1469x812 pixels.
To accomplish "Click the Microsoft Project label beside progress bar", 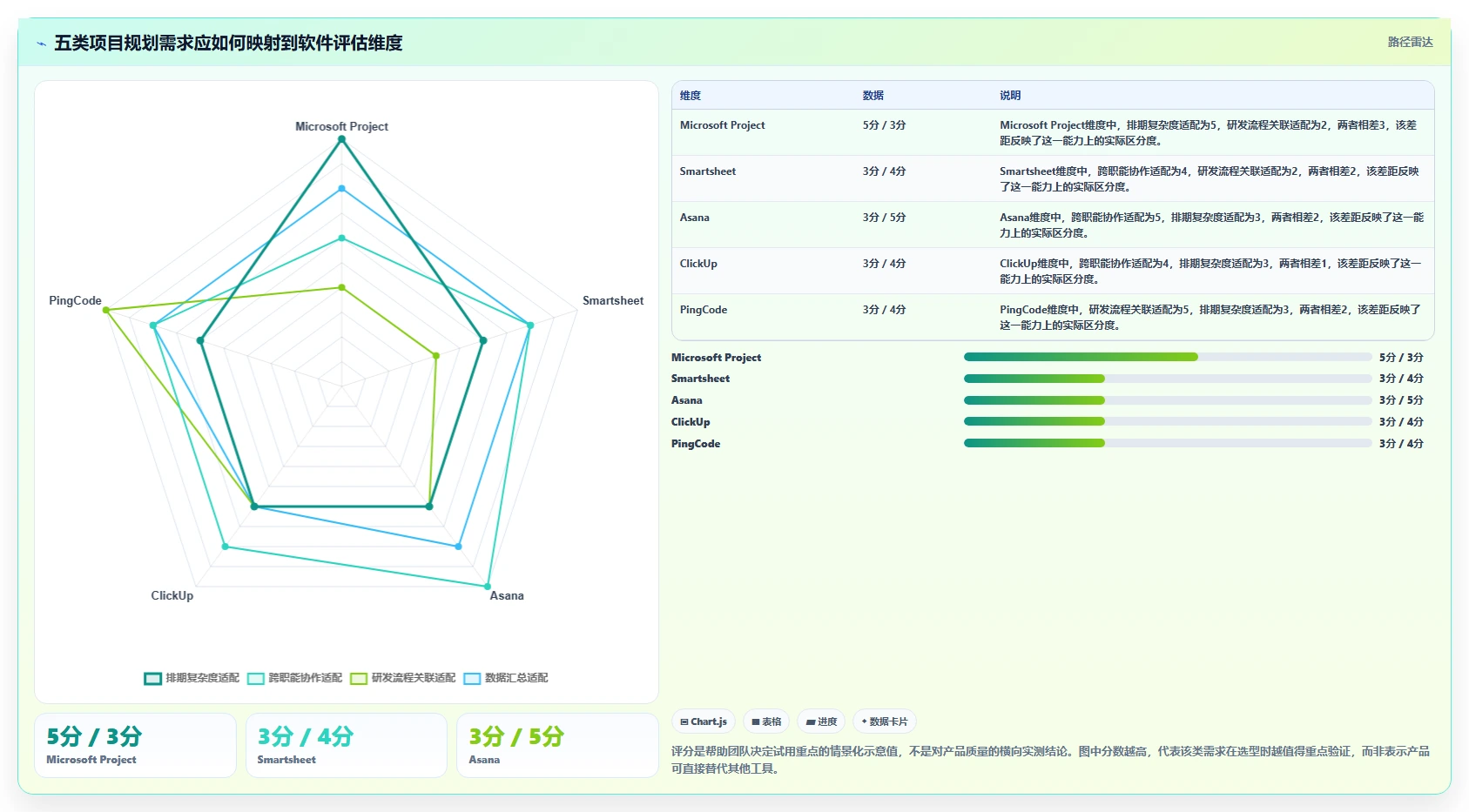I will coord(716,358).
